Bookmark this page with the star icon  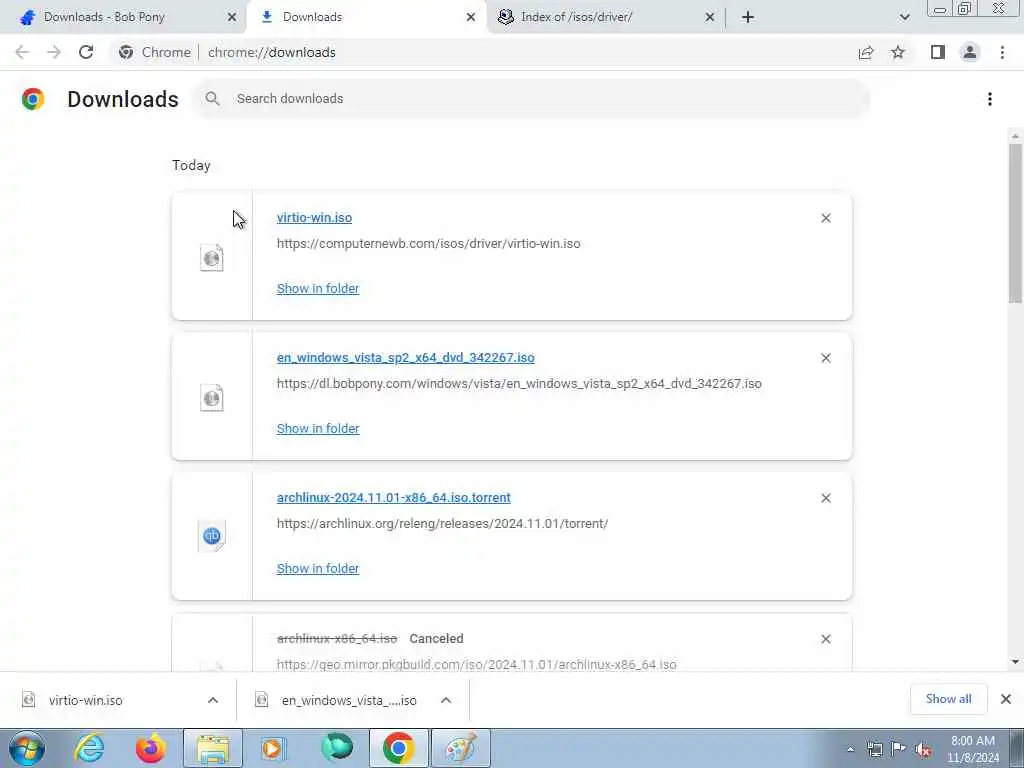[898, 52]
